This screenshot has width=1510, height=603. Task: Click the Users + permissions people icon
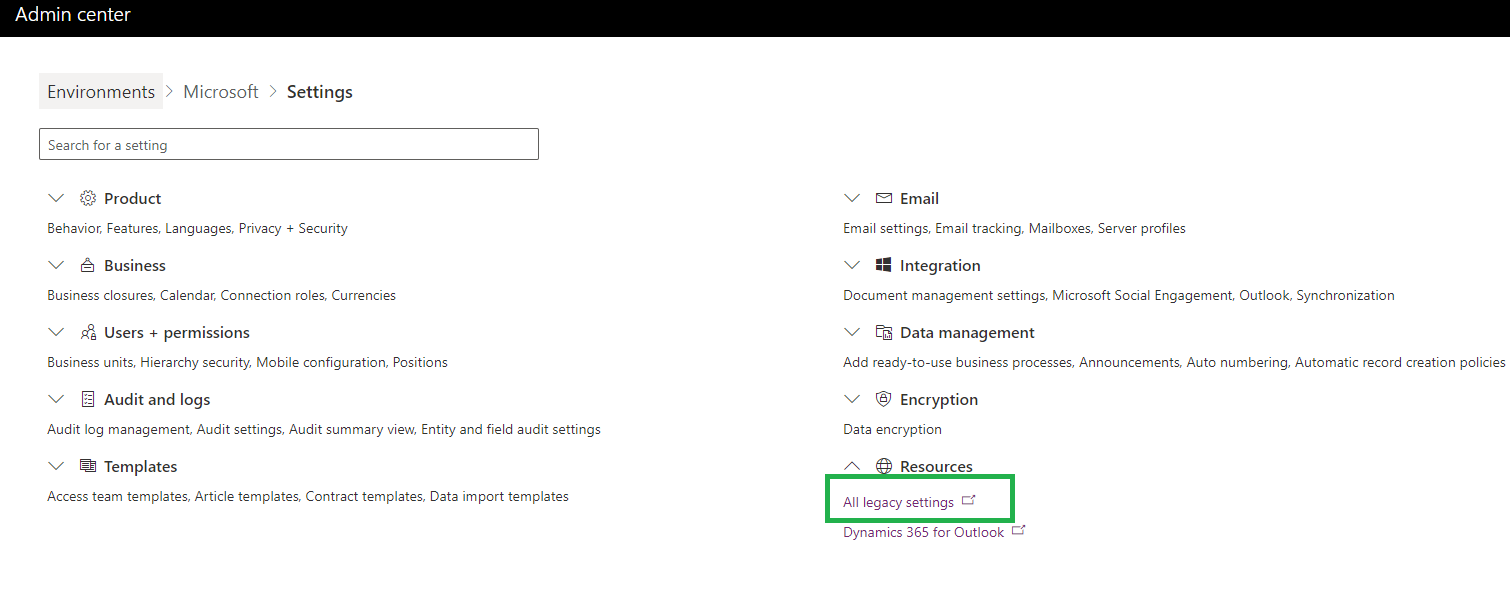coord(87,332)
